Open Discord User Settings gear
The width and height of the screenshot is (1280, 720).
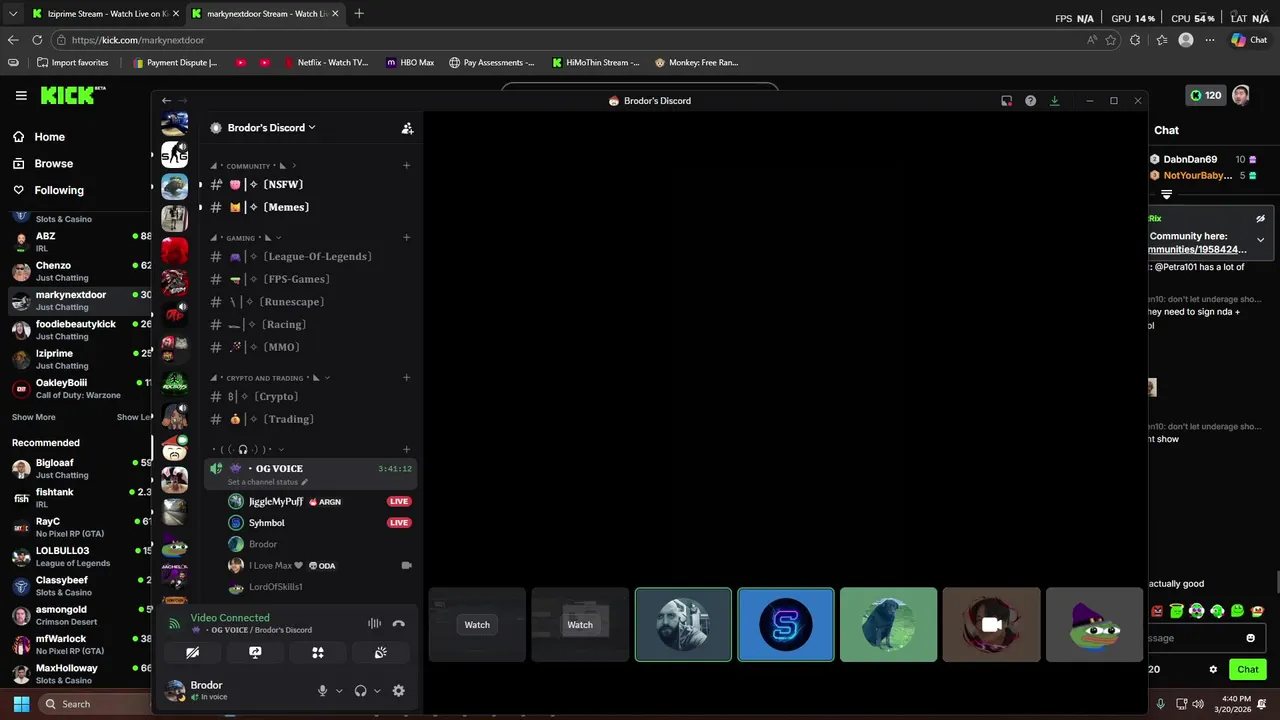click(x=398, y=690)
